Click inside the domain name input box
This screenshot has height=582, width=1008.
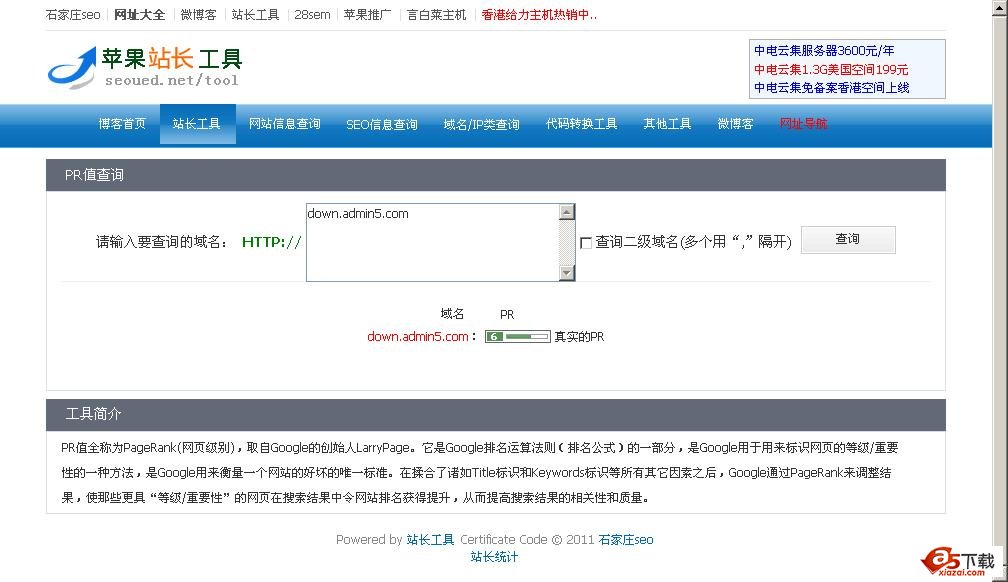[433, 242]
